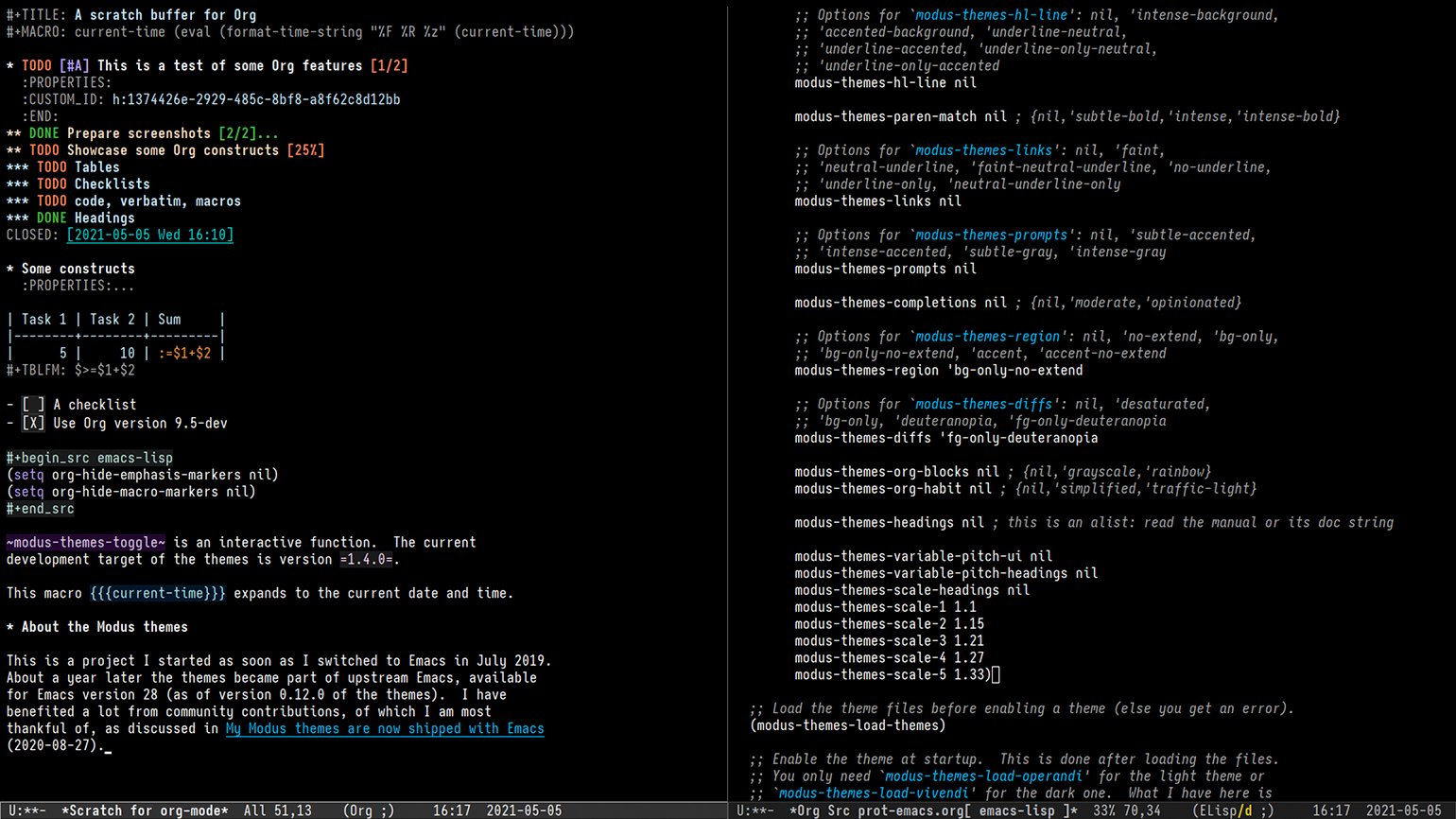Click the U:**- buffer status indicator on left
Viewport: 1456px width, 819px height.
tap(26, 810)
